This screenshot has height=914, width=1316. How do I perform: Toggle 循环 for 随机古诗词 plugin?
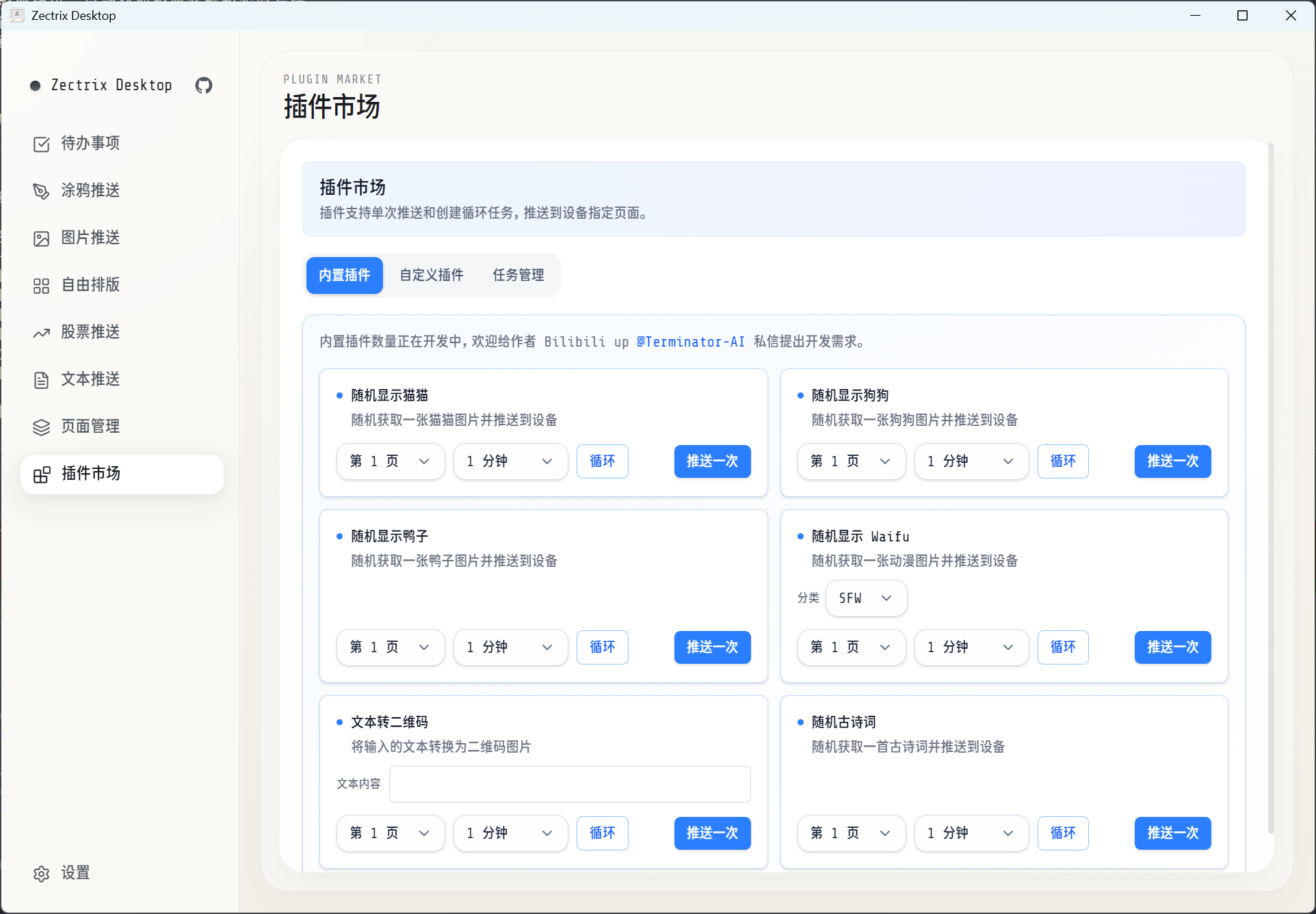coord(1062,833)
